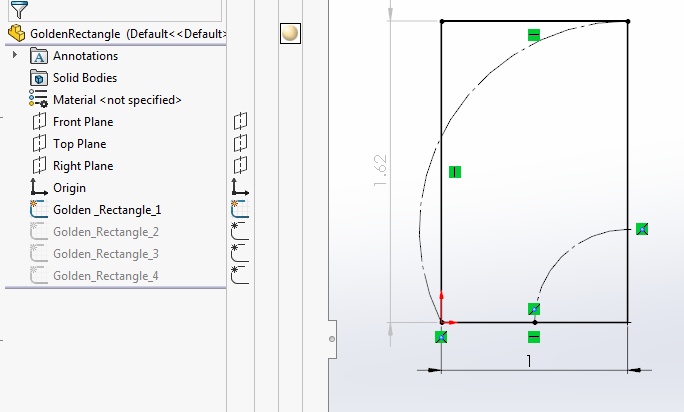This screenshot has width=684, height=412.
Task: Select horizontal relation on top edge
Action: point(534,34)
